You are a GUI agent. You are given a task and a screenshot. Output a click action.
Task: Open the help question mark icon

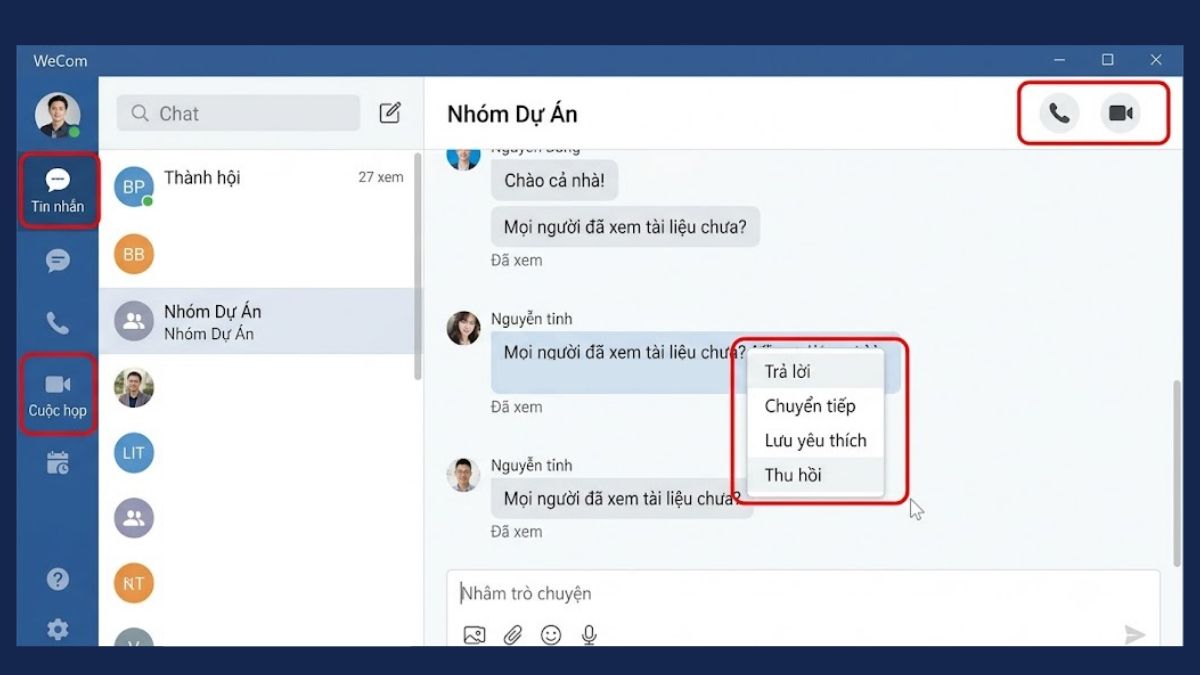click(58, 579)
